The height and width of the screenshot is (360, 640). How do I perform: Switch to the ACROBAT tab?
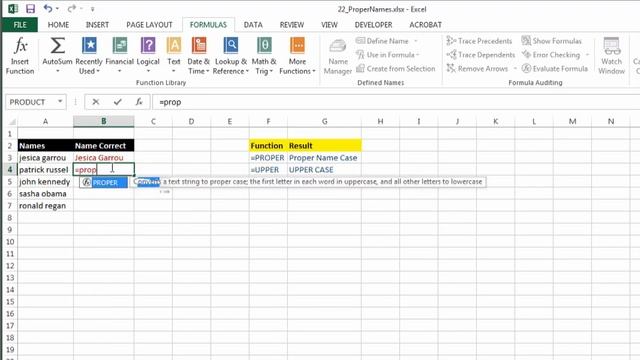425,25
